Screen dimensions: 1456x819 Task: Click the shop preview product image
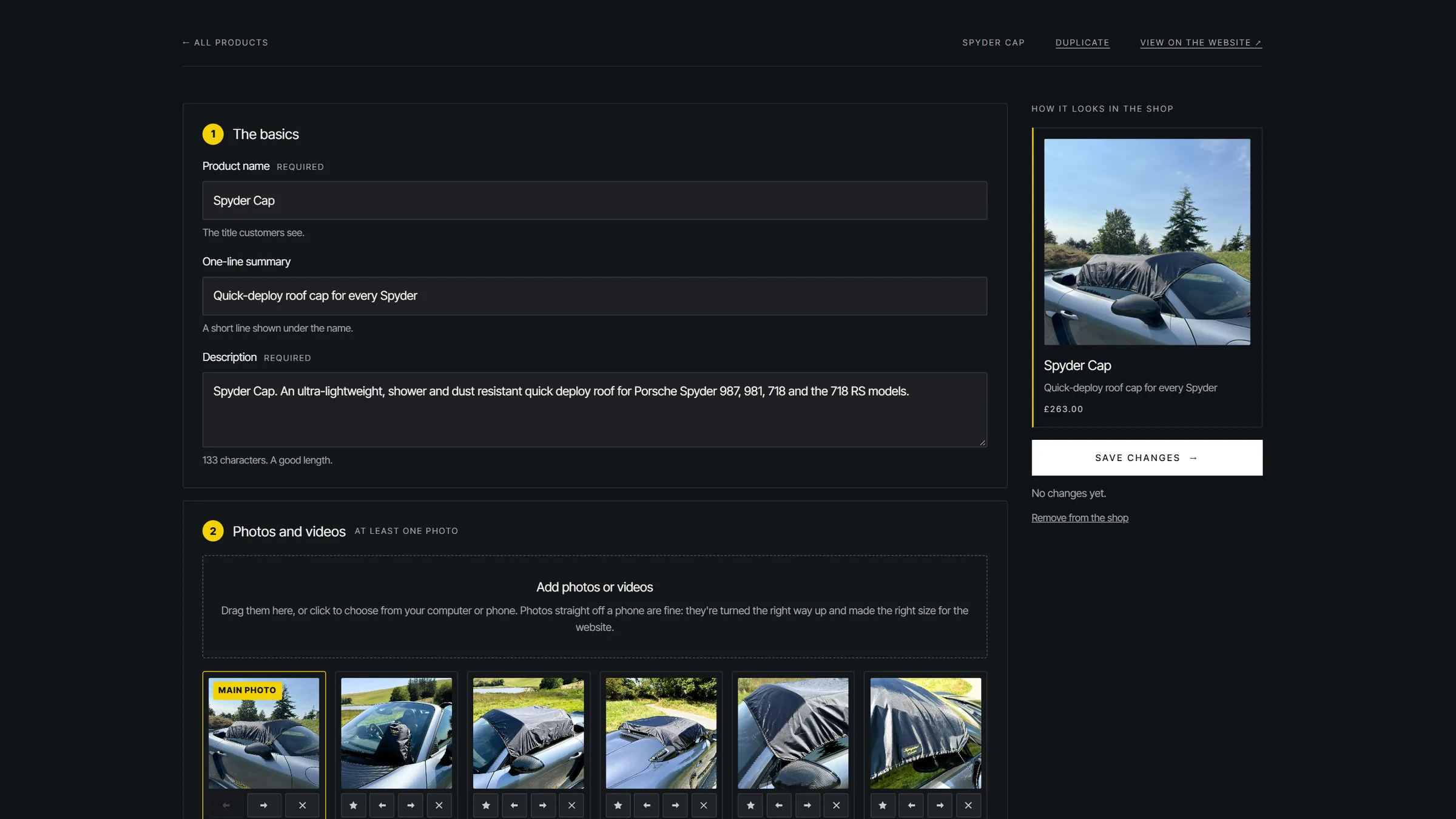pyautogui.click(x=1147, y=242)
